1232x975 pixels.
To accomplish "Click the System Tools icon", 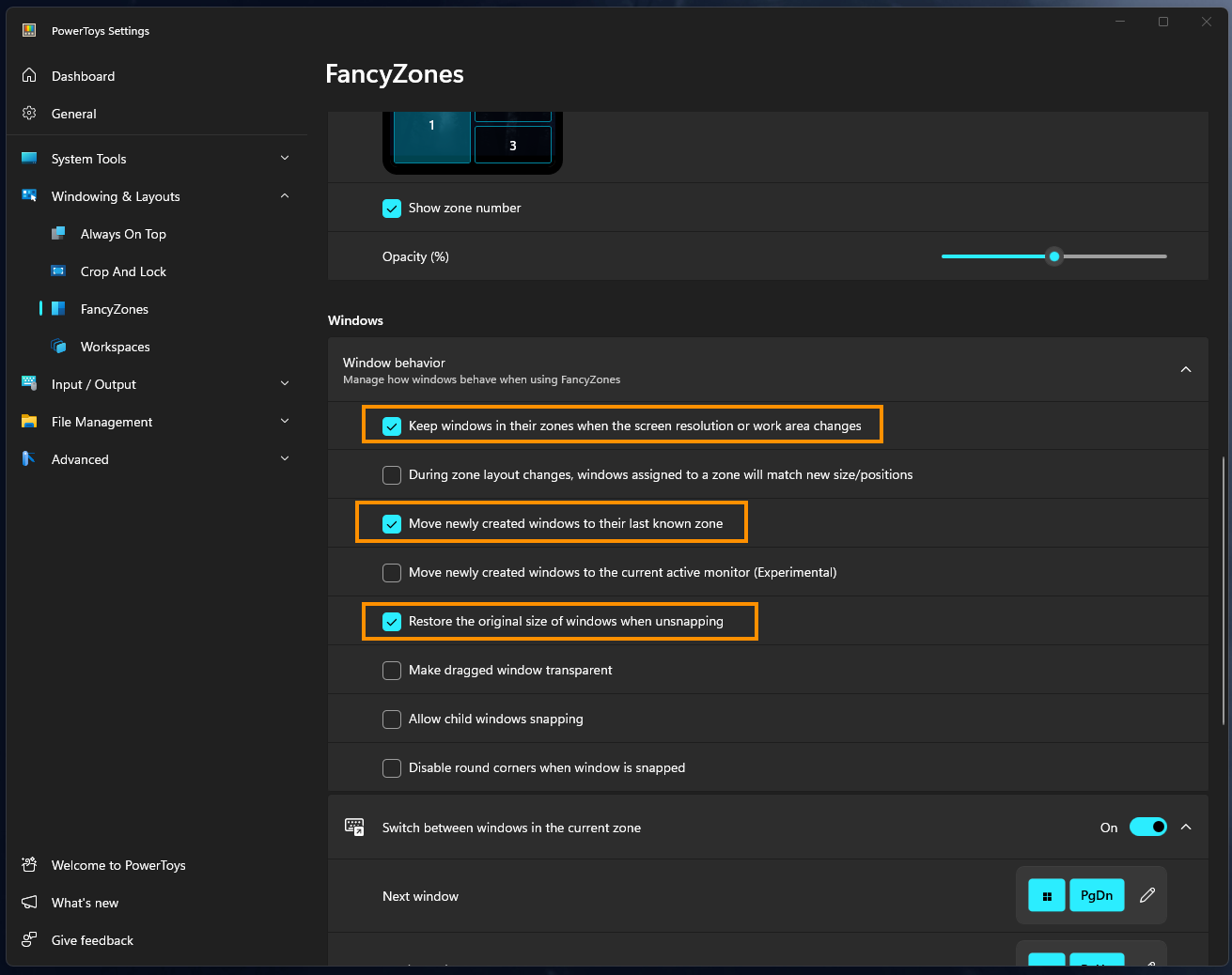I will click(x=29, y=159).
